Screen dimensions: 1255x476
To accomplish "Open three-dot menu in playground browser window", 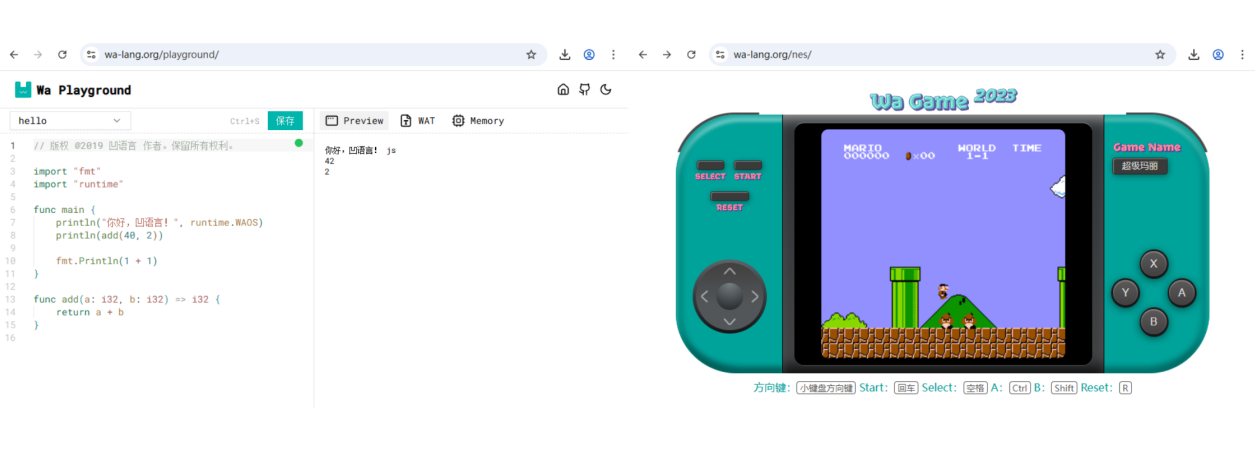I will [x=613, y=55].
